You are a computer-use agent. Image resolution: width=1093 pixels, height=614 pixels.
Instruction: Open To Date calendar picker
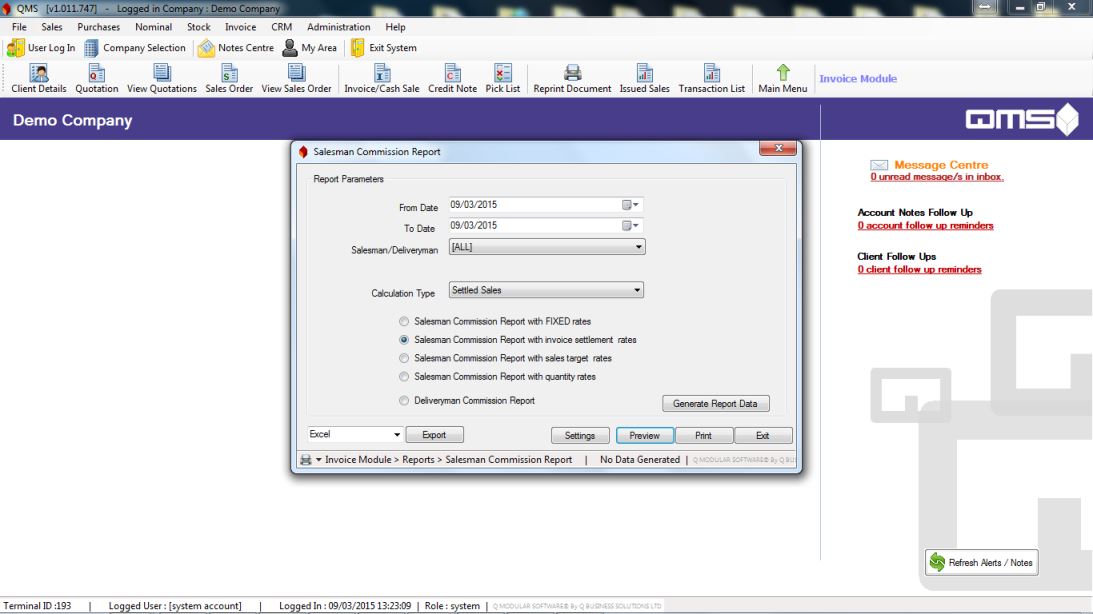631,226
